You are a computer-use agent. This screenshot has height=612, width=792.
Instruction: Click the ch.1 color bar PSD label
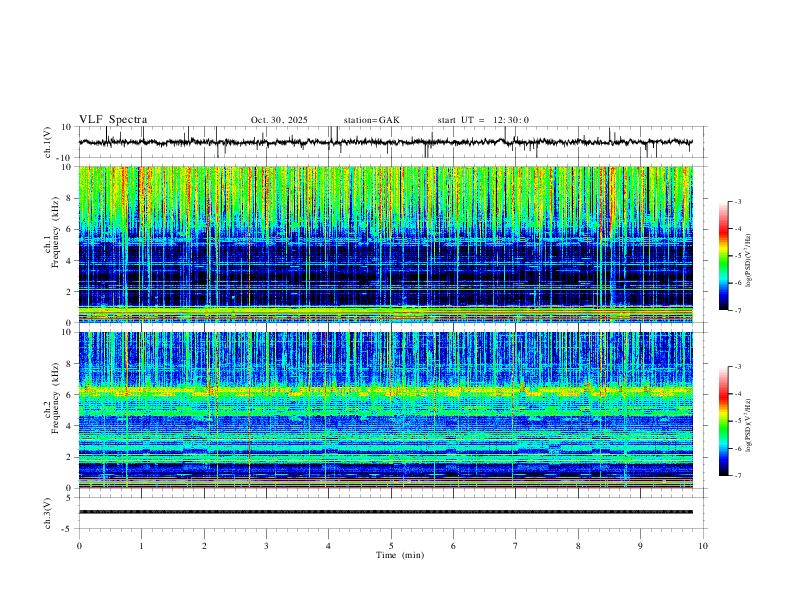tap(749, 260)
